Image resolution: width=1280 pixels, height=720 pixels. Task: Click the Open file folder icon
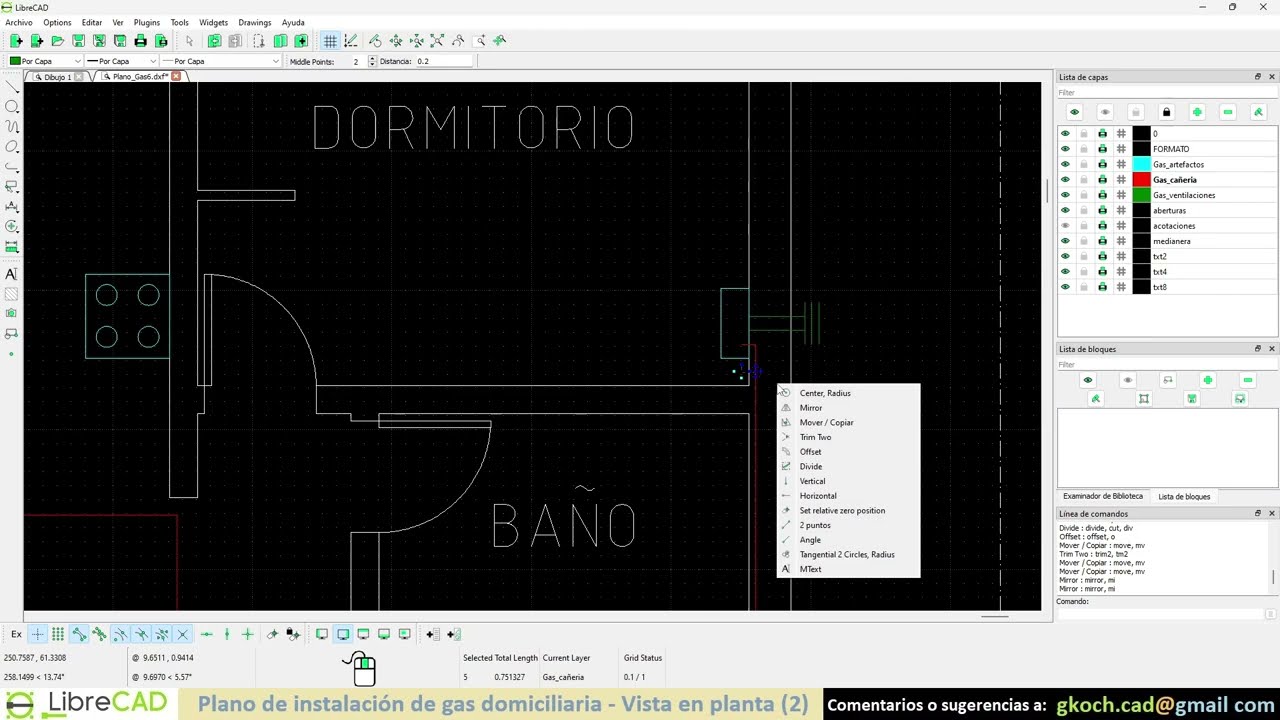(57, 41)
